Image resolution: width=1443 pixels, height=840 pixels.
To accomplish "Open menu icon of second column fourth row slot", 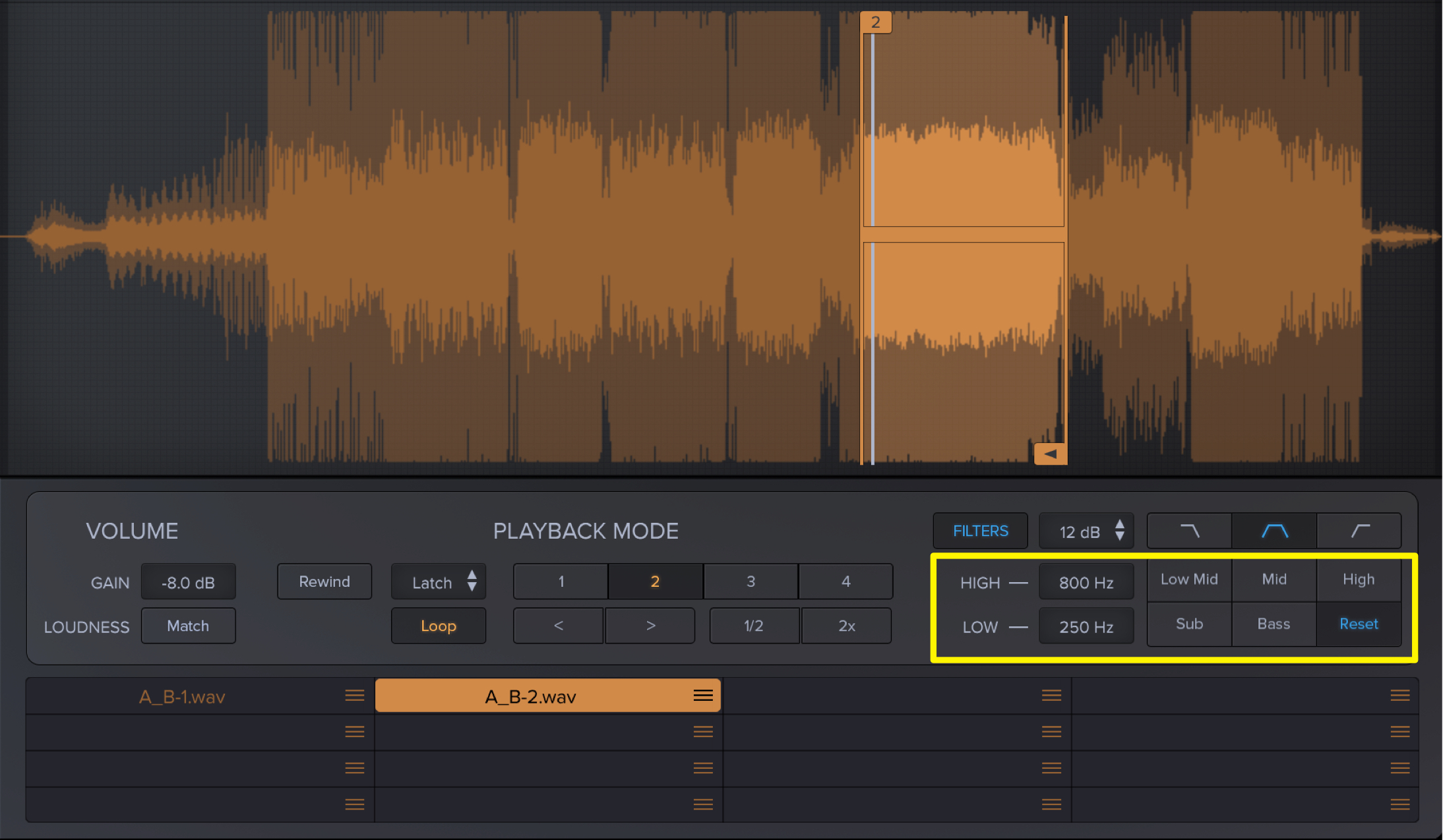I will click(703, 804).
